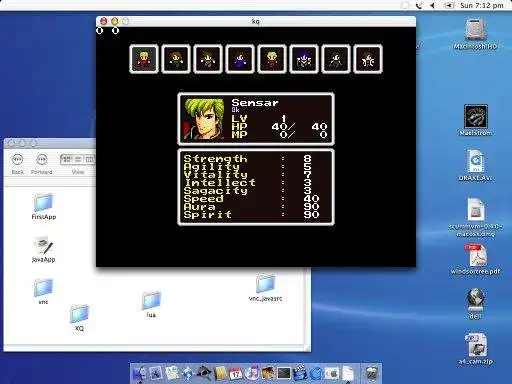Open Finder from the Dock

tap(139, 373)
